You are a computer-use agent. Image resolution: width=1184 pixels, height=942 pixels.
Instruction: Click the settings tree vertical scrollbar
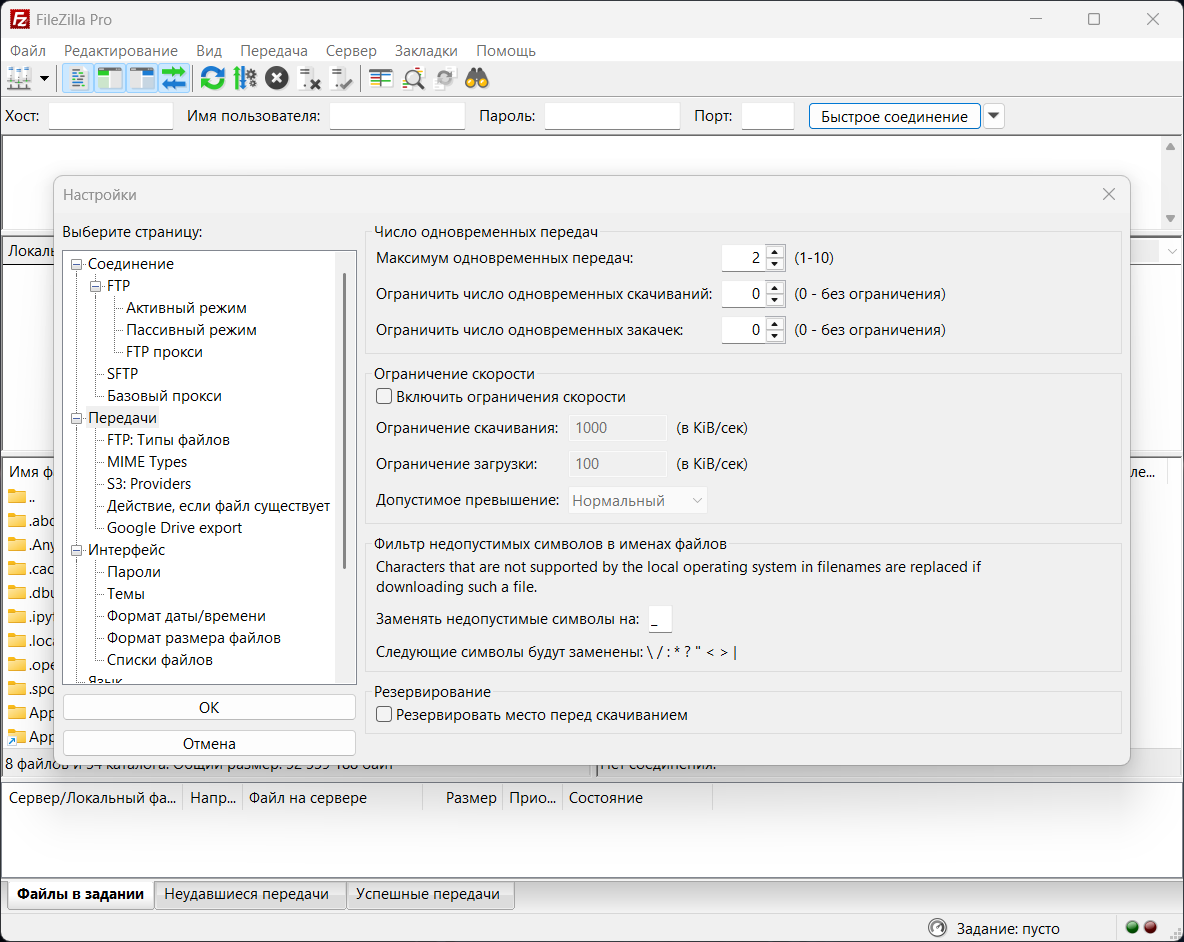(x=345, y=420)
